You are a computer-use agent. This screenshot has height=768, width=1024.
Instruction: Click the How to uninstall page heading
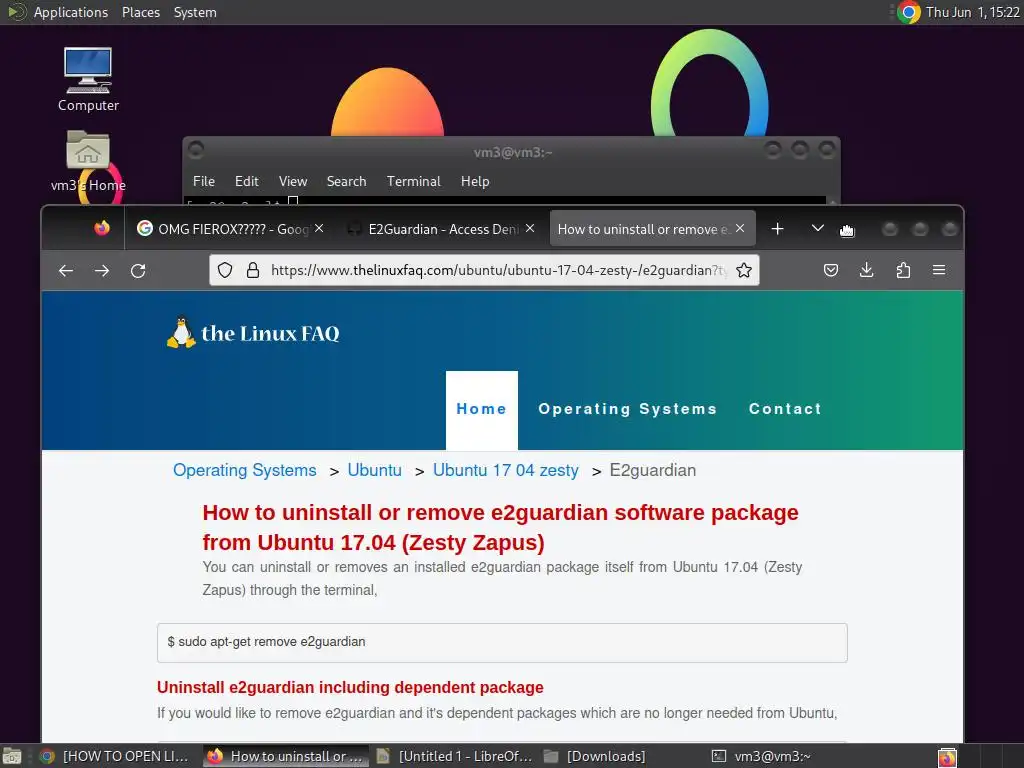tap(500, 528)
